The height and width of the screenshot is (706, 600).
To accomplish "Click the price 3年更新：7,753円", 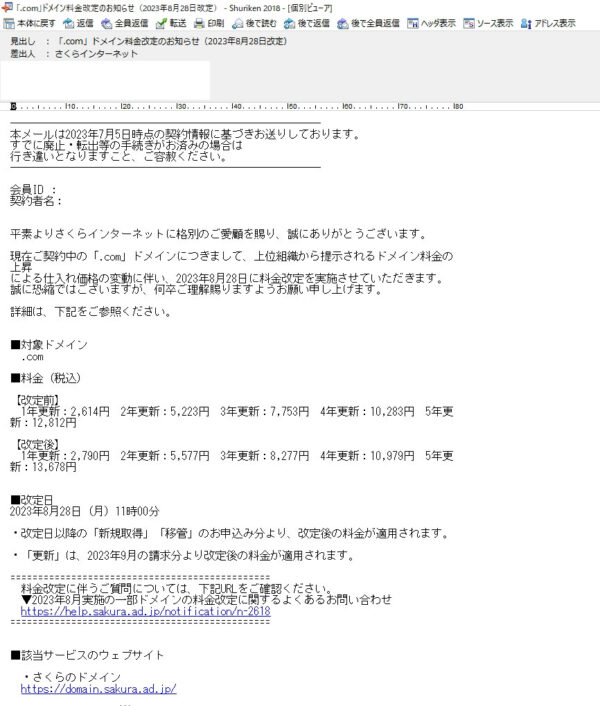I will point(265,411).
